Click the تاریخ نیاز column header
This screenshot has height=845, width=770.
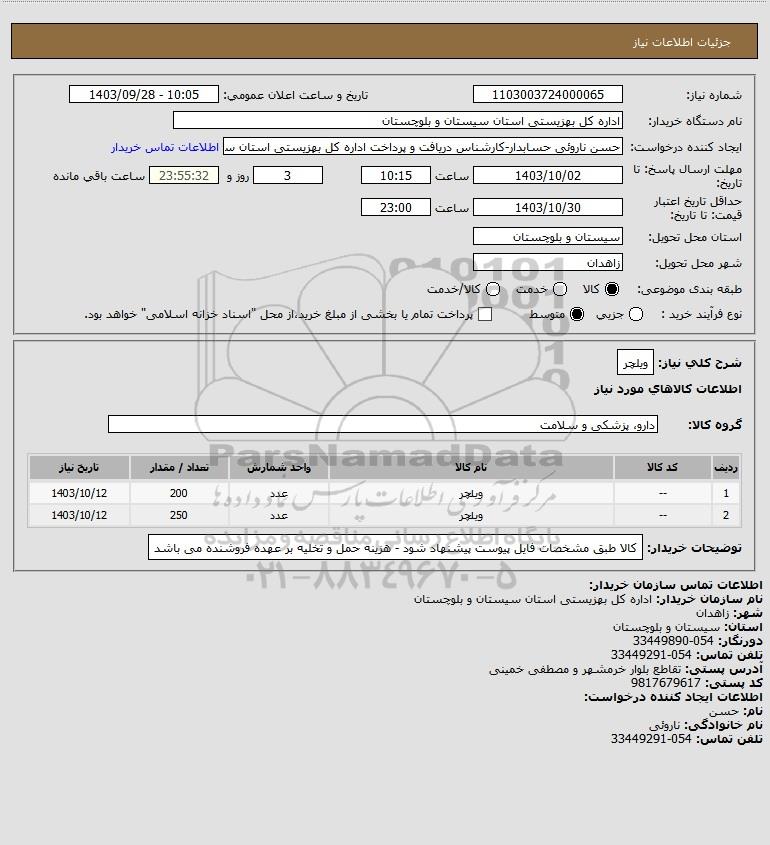(x=79, y=468)
